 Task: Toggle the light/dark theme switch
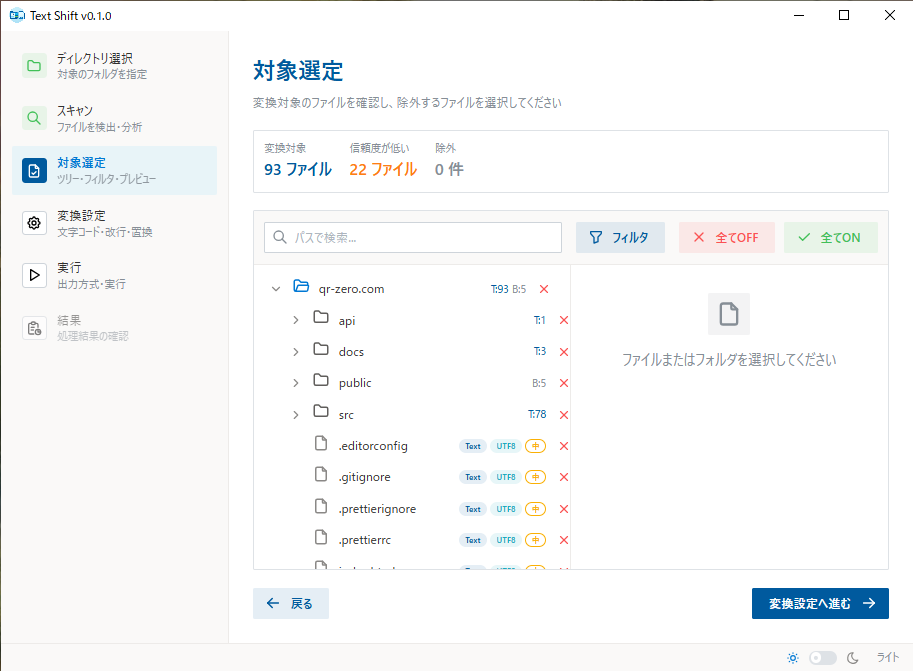823,658
